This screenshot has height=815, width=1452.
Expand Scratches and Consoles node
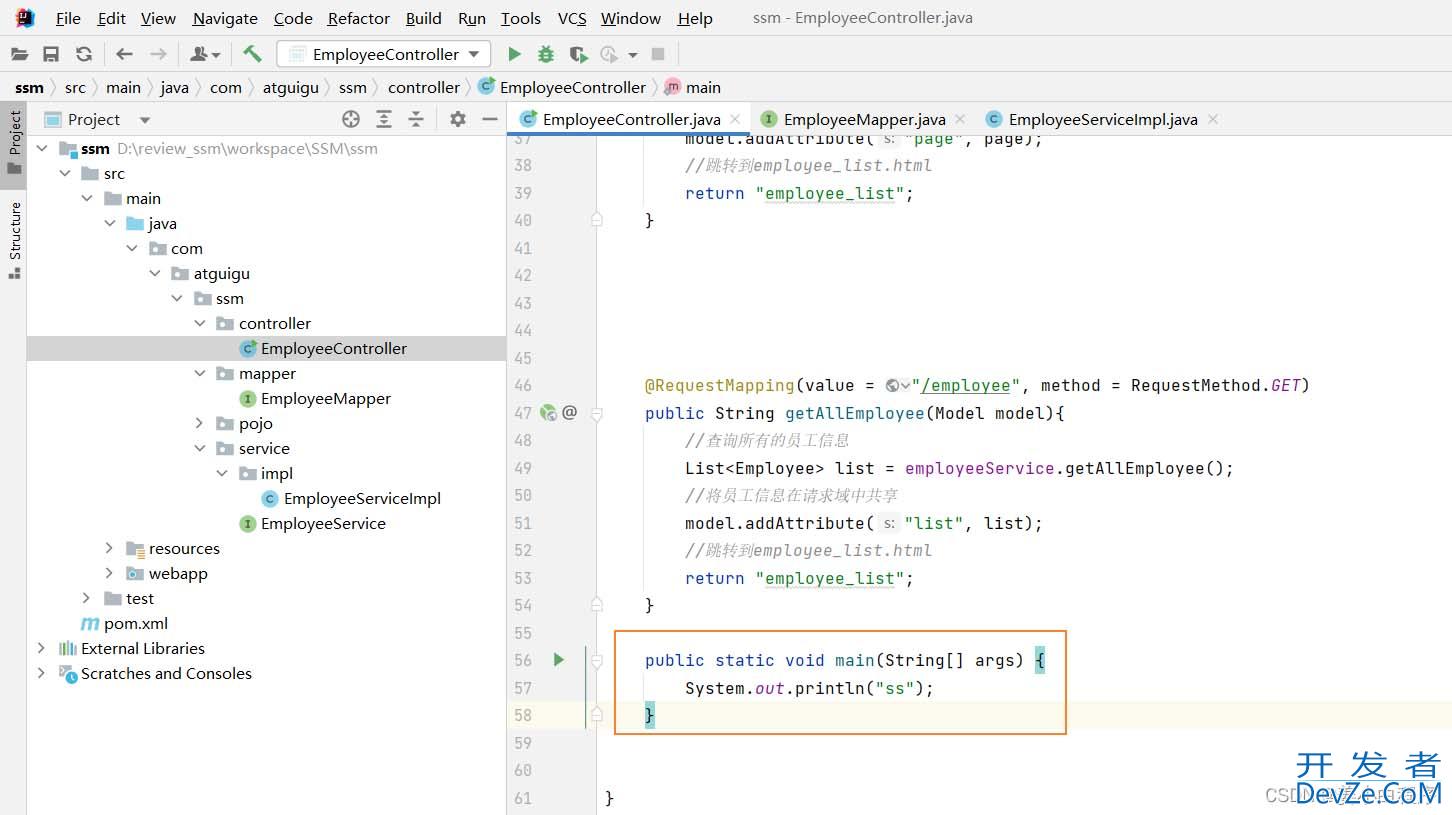click(42, 673)
